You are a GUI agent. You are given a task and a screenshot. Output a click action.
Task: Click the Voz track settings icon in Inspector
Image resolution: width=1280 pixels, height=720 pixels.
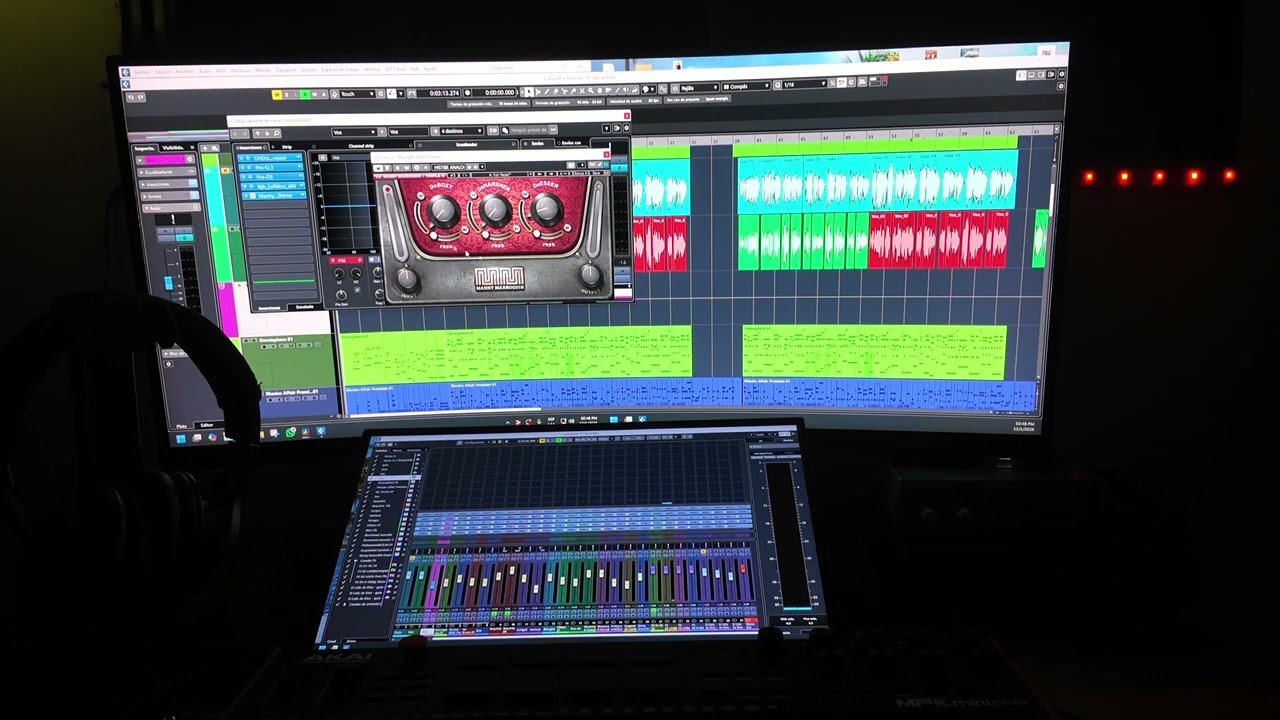pos(190,160)
